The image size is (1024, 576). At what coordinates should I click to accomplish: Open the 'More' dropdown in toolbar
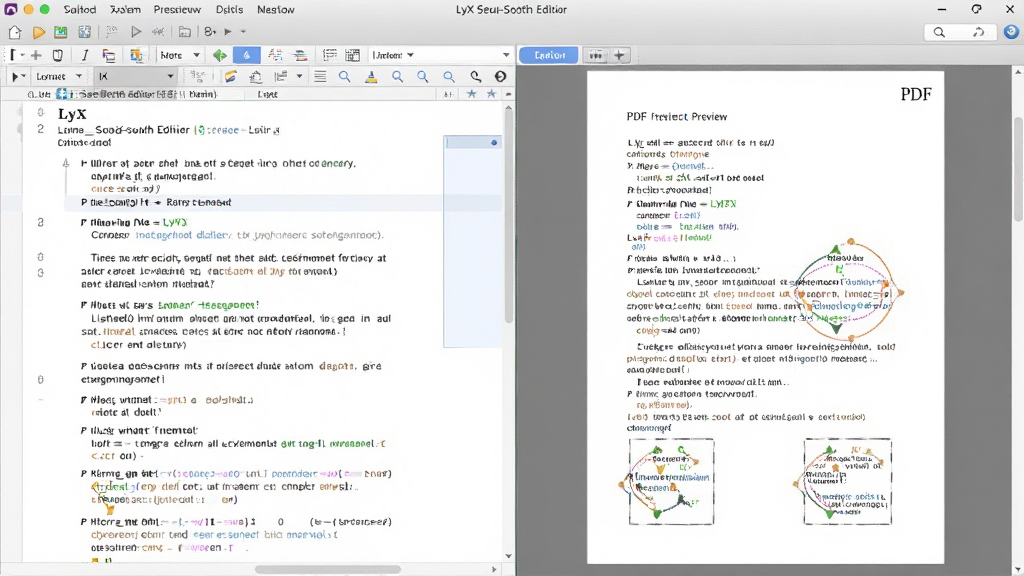coord(180,56)
